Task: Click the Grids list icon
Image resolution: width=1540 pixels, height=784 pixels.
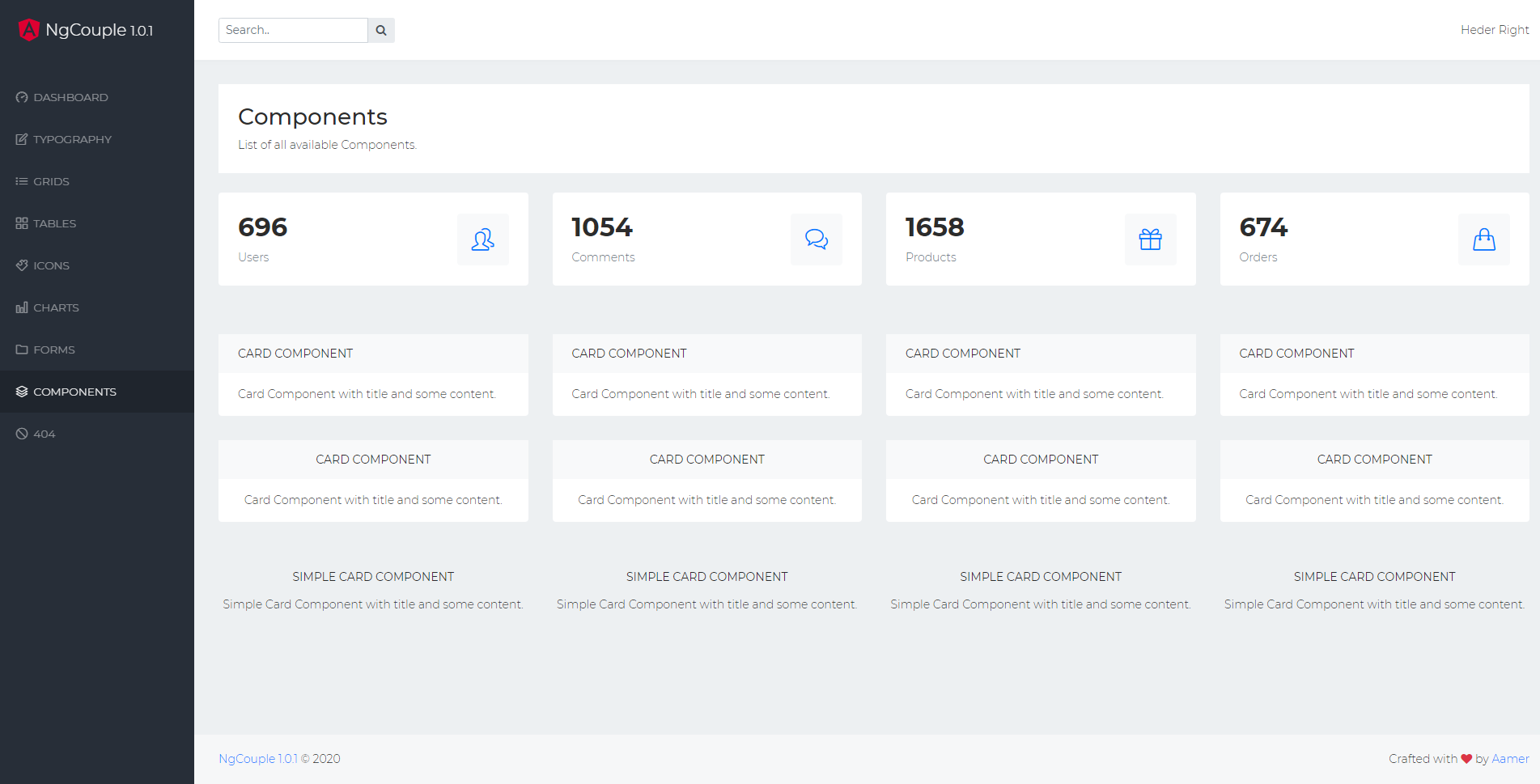Action: click(x=22, y=181)
